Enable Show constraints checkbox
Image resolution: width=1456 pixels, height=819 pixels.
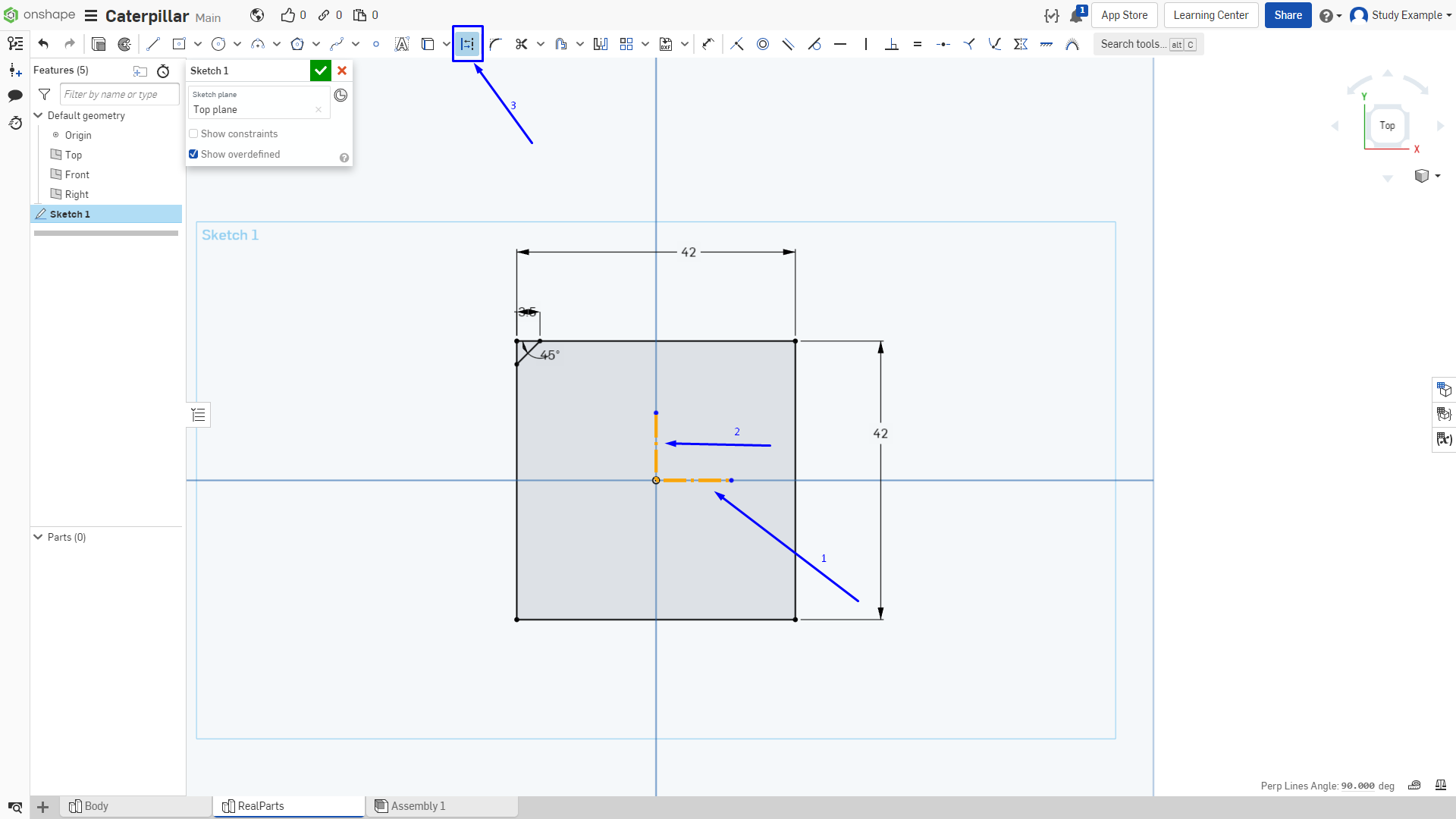tap(193, 133)
